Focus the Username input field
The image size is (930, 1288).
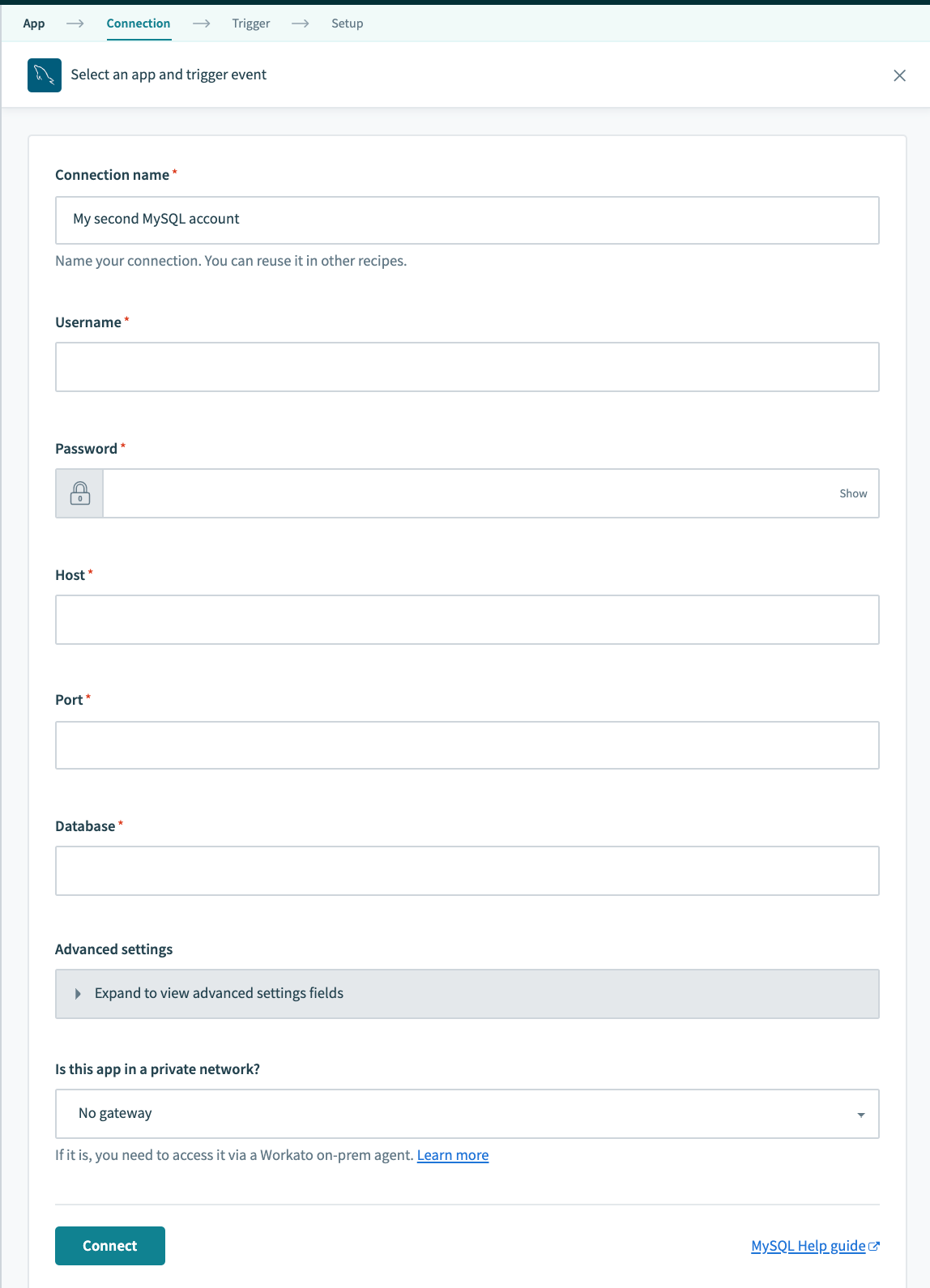click(x=467, y=366)
